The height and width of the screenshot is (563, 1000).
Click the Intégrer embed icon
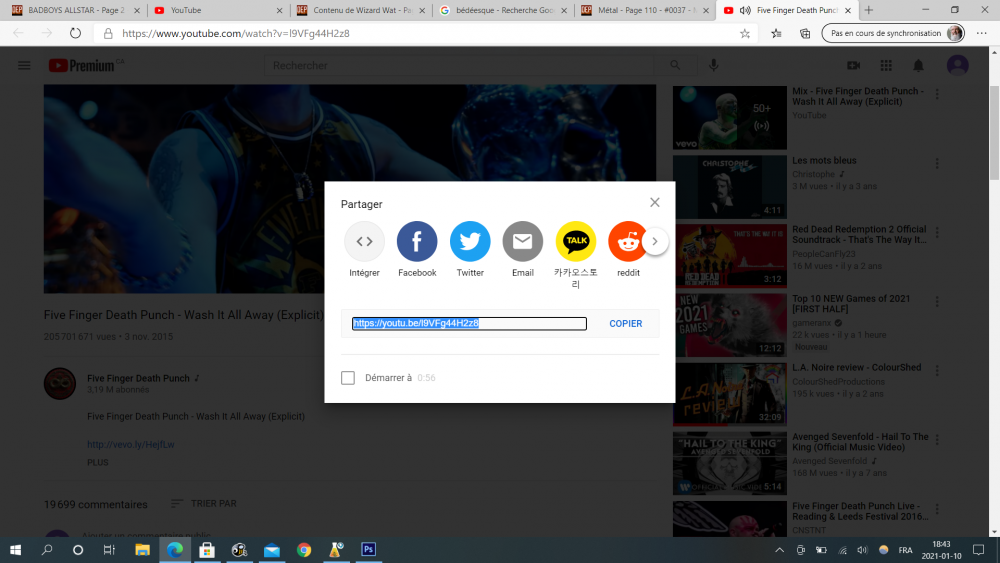364,241
